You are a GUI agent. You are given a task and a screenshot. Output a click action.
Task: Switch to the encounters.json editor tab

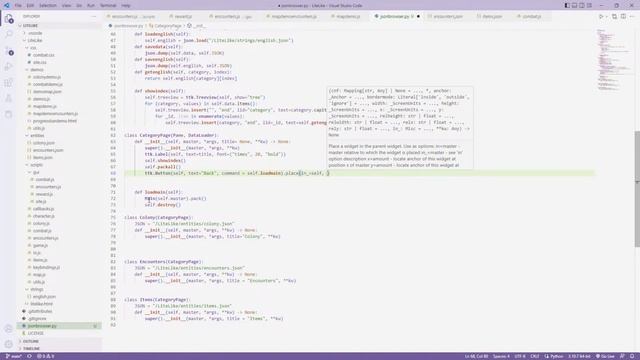point(448,16)
